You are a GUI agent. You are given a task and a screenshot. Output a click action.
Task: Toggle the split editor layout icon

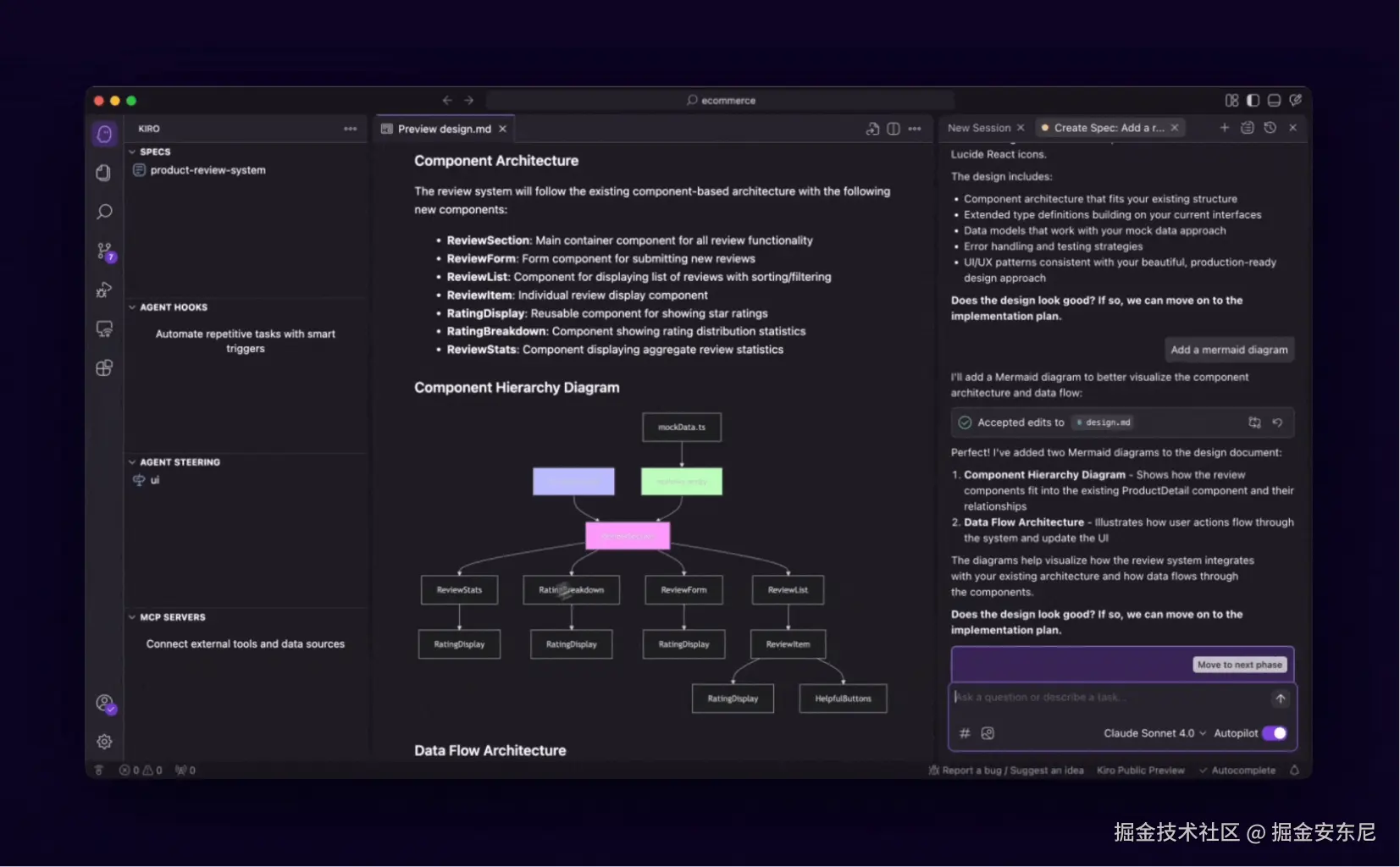894,129
